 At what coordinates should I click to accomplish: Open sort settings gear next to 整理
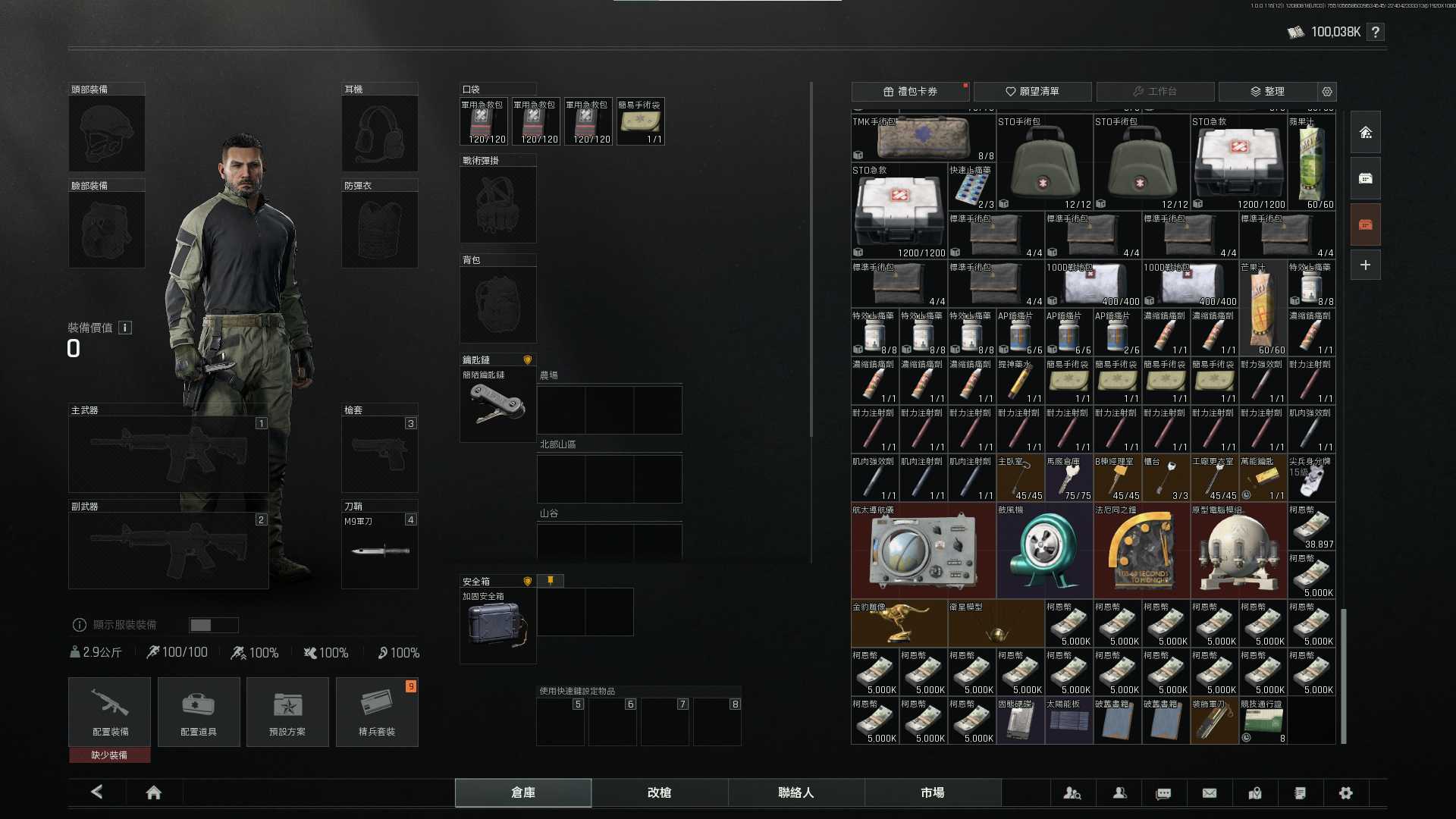tap(1327, 92)
